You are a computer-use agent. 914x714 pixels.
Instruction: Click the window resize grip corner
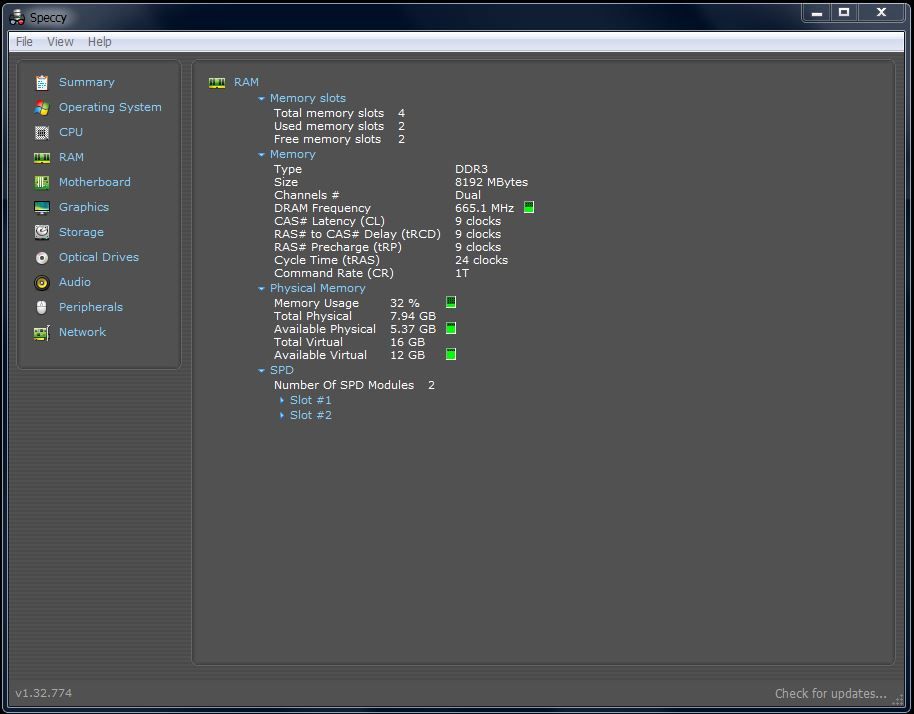click(x=898, y=700)
